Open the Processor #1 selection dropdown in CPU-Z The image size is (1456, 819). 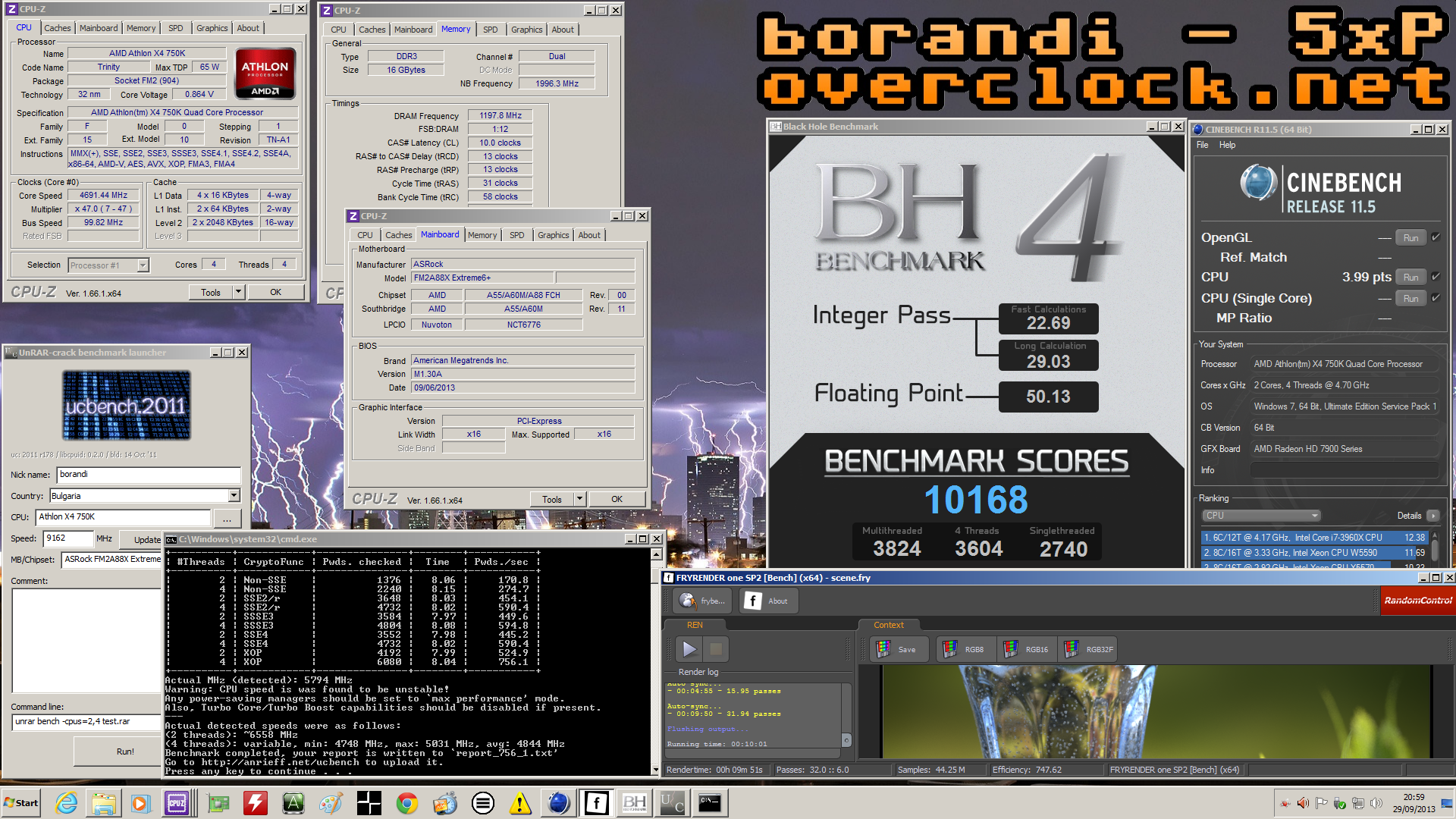[108, 265]
